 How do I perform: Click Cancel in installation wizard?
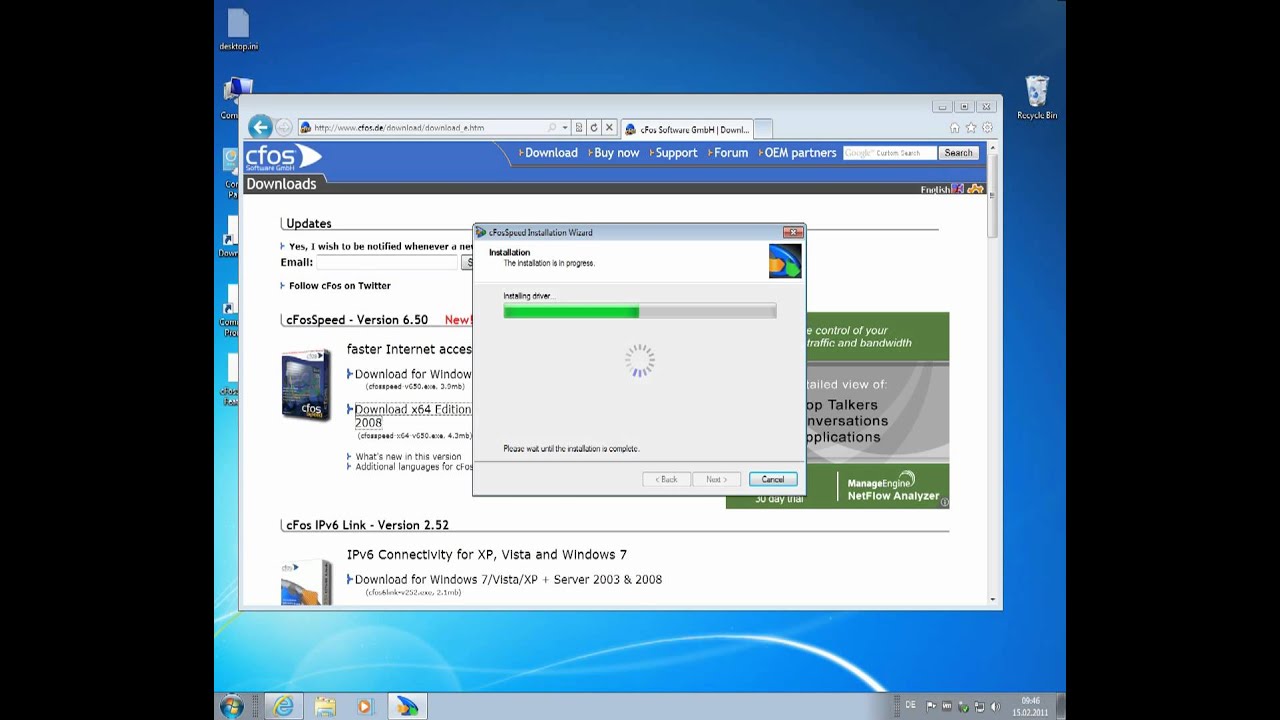tap(773, 480)
